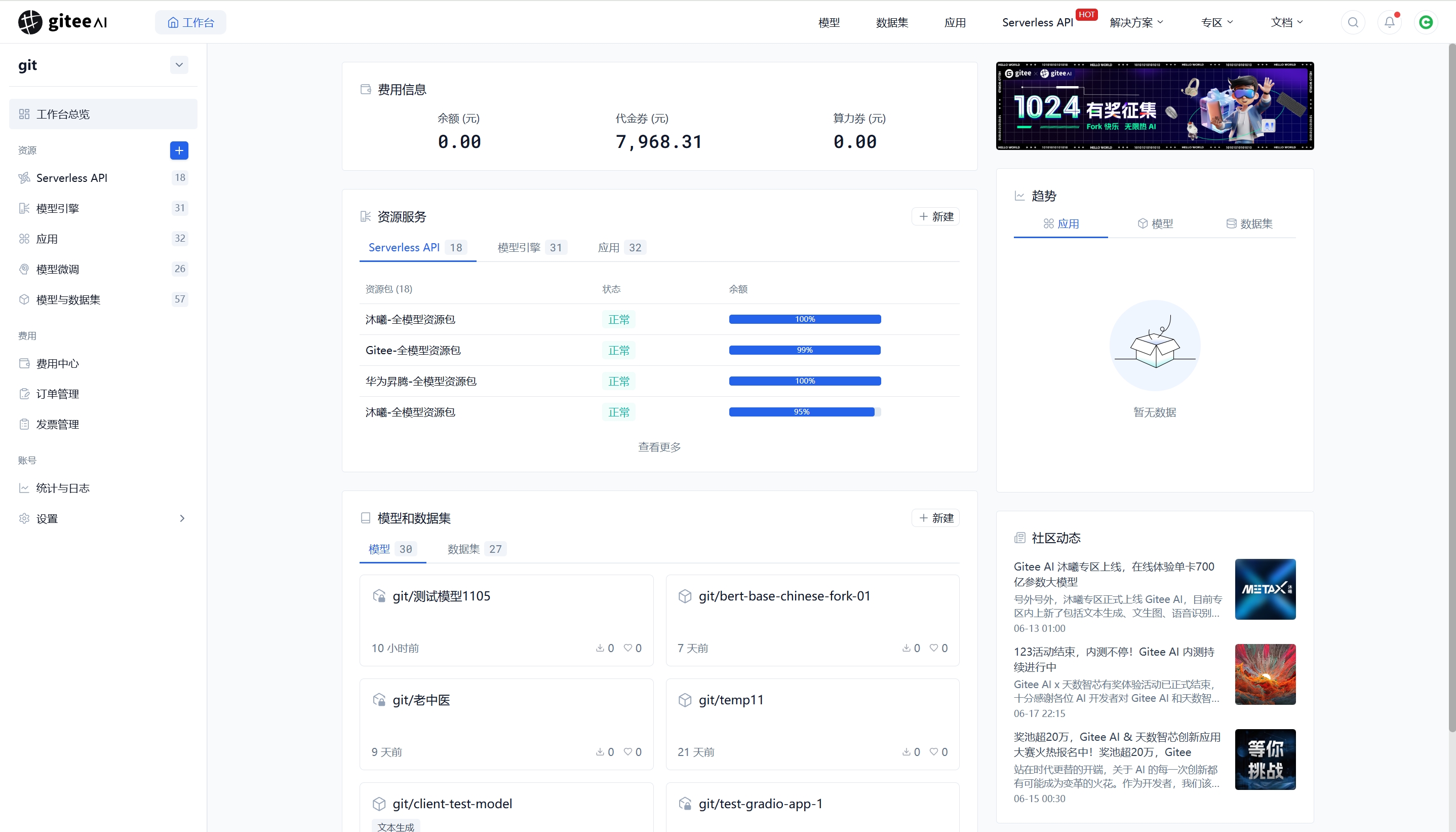Screen dimensions: 1456x832
Task: Open 发票管理 in the sidebar
Action: pyautogui.click(x=103, y=424)
